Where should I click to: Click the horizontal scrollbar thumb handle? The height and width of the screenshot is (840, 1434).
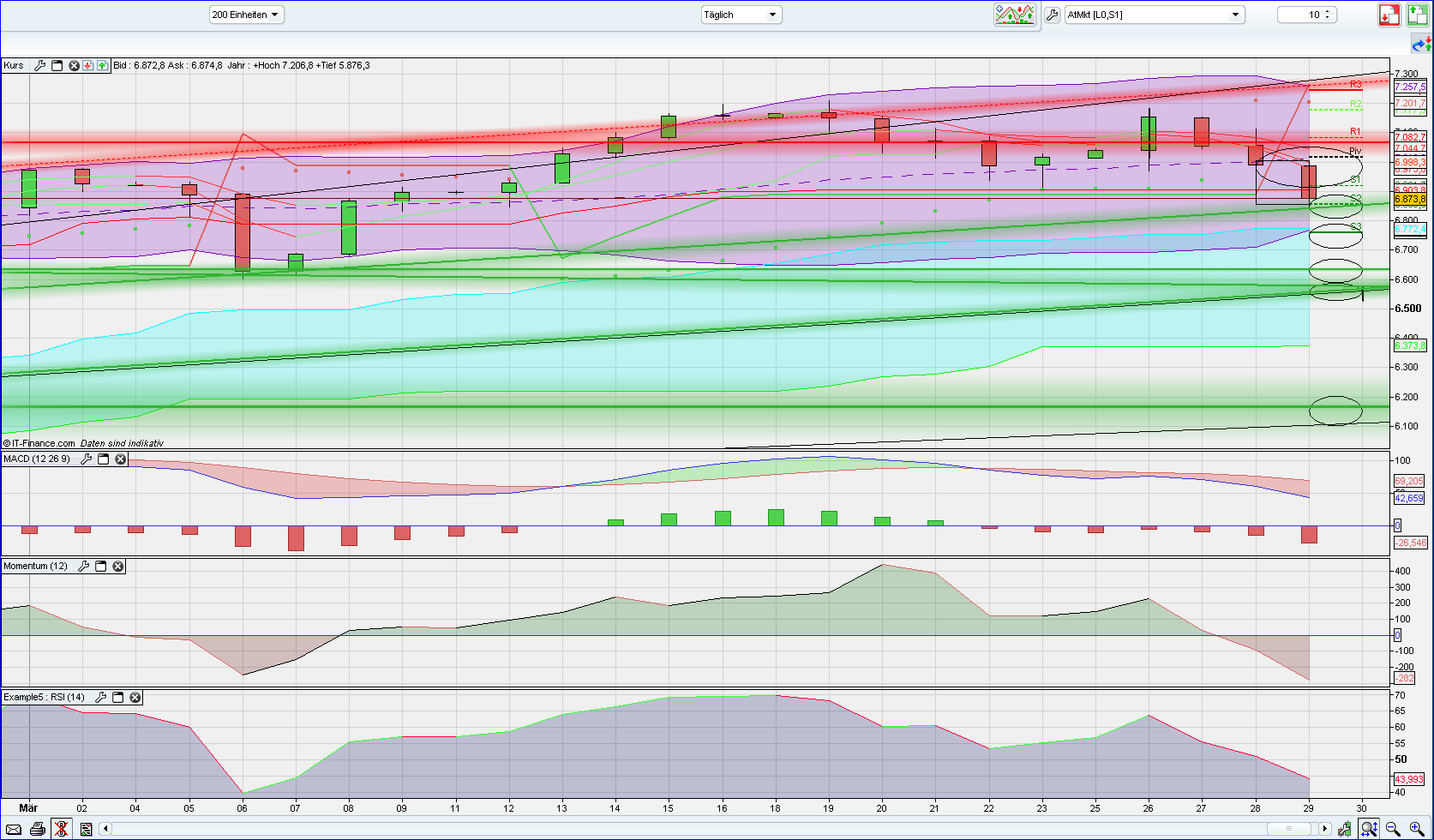click(x=1290, y=829)
